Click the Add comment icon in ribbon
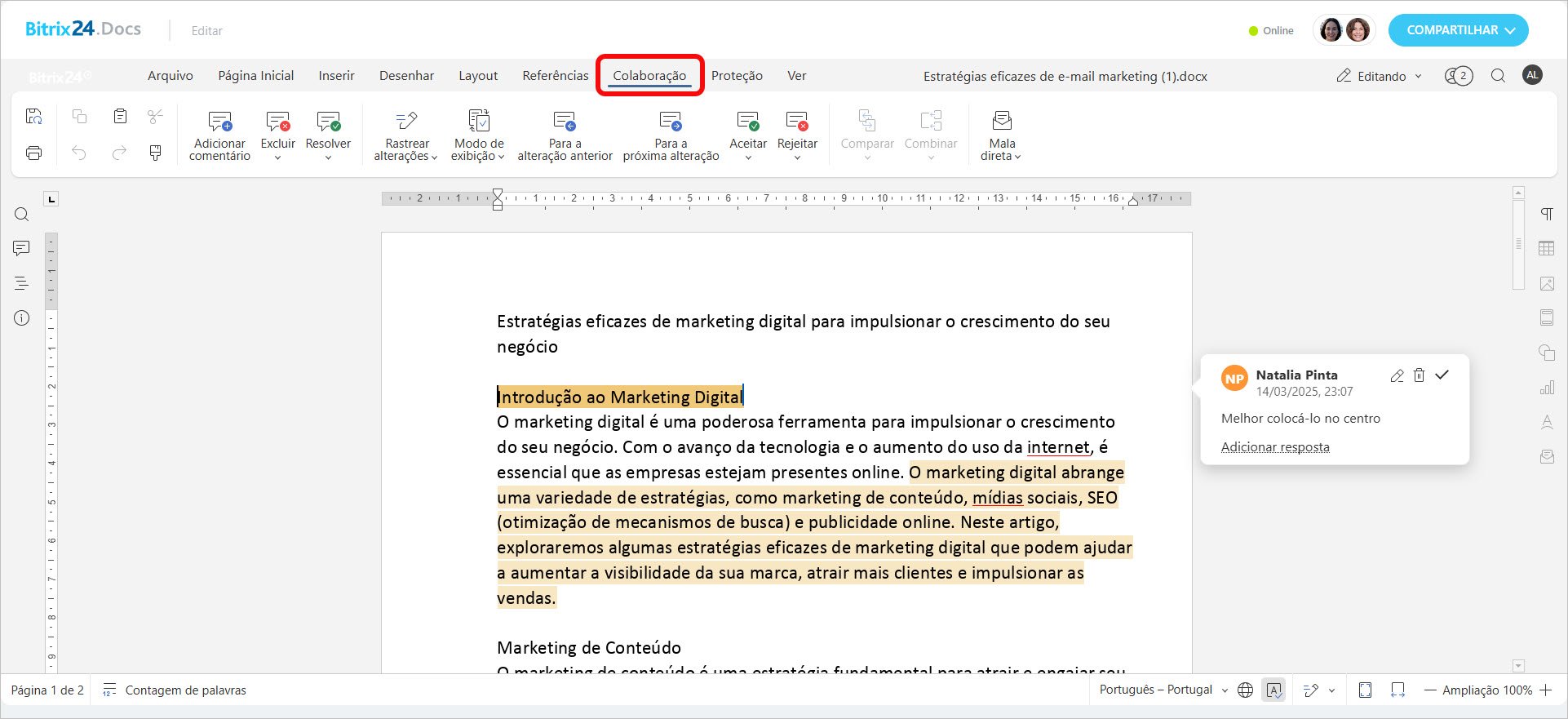This screenshot has height=719, width=1568. (219, 122)
